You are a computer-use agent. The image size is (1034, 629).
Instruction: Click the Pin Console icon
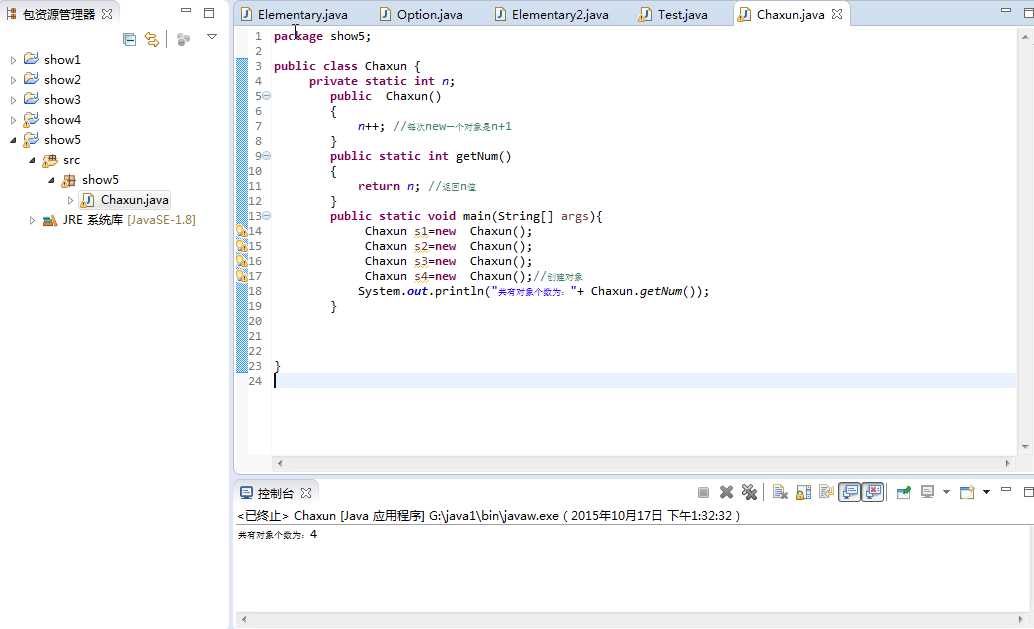coord(903,493)
